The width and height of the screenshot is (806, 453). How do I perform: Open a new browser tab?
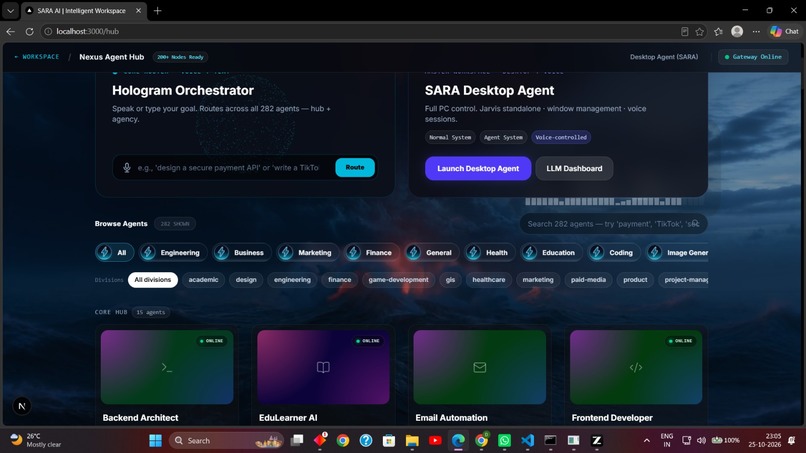(x=157, y=11)
